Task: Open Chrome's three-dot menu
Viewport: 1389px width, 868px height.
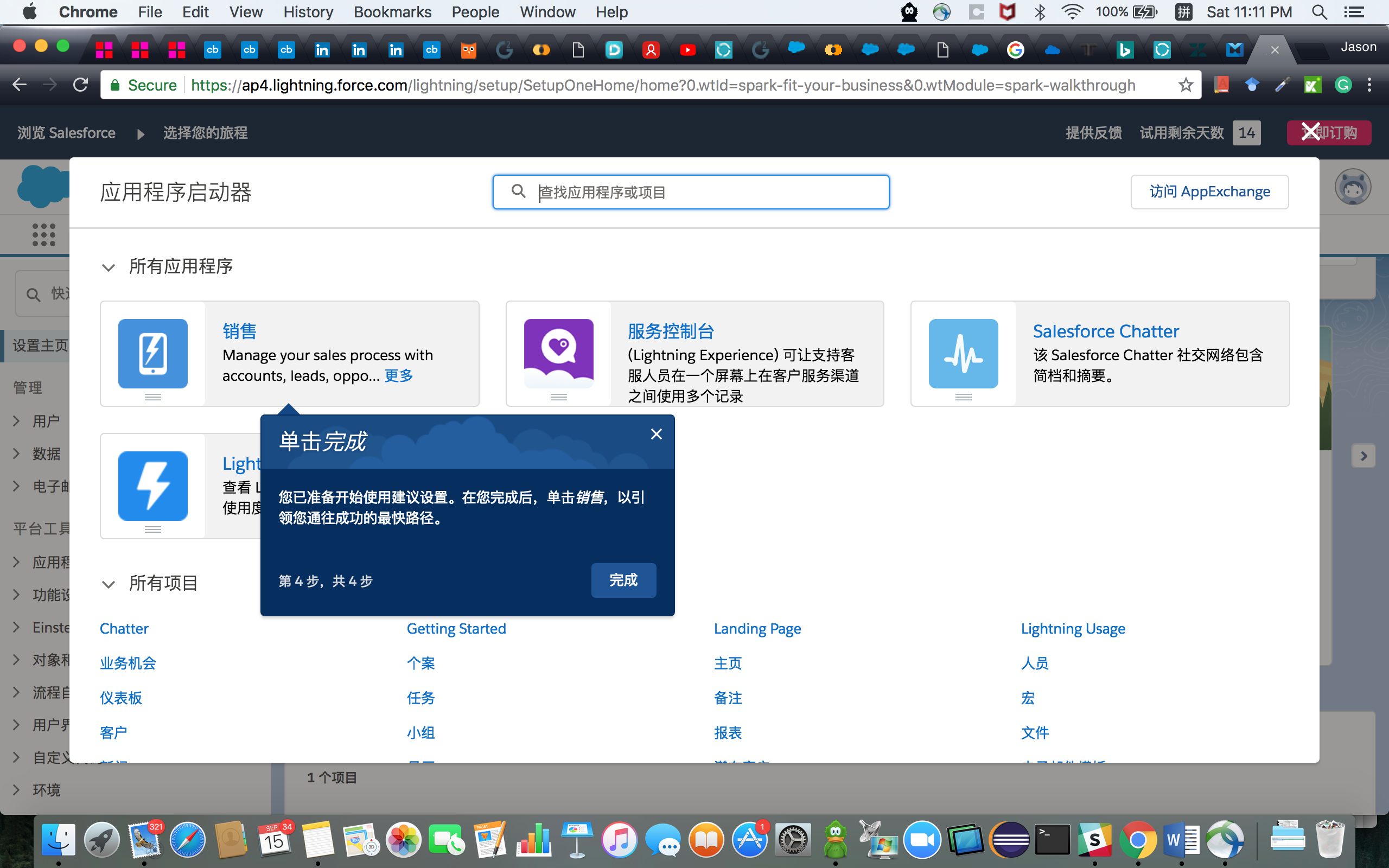Action: [x=1369, y=85]
